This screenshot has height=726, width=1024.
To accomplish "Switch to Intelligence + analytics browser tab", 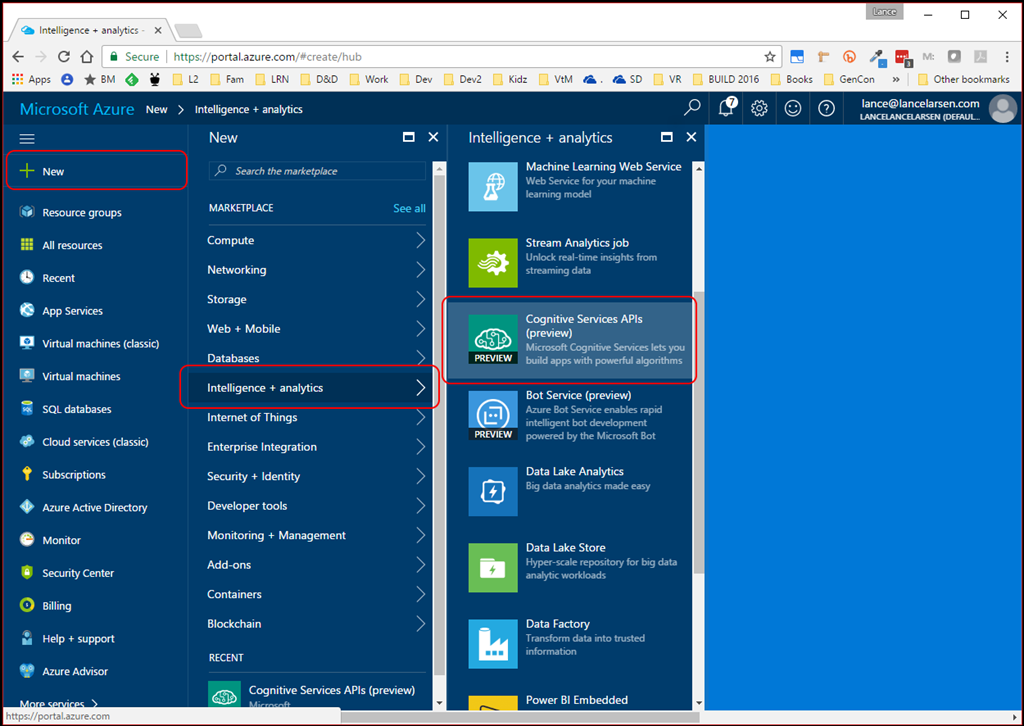I will pyautogui.click(x=91, y=30).
